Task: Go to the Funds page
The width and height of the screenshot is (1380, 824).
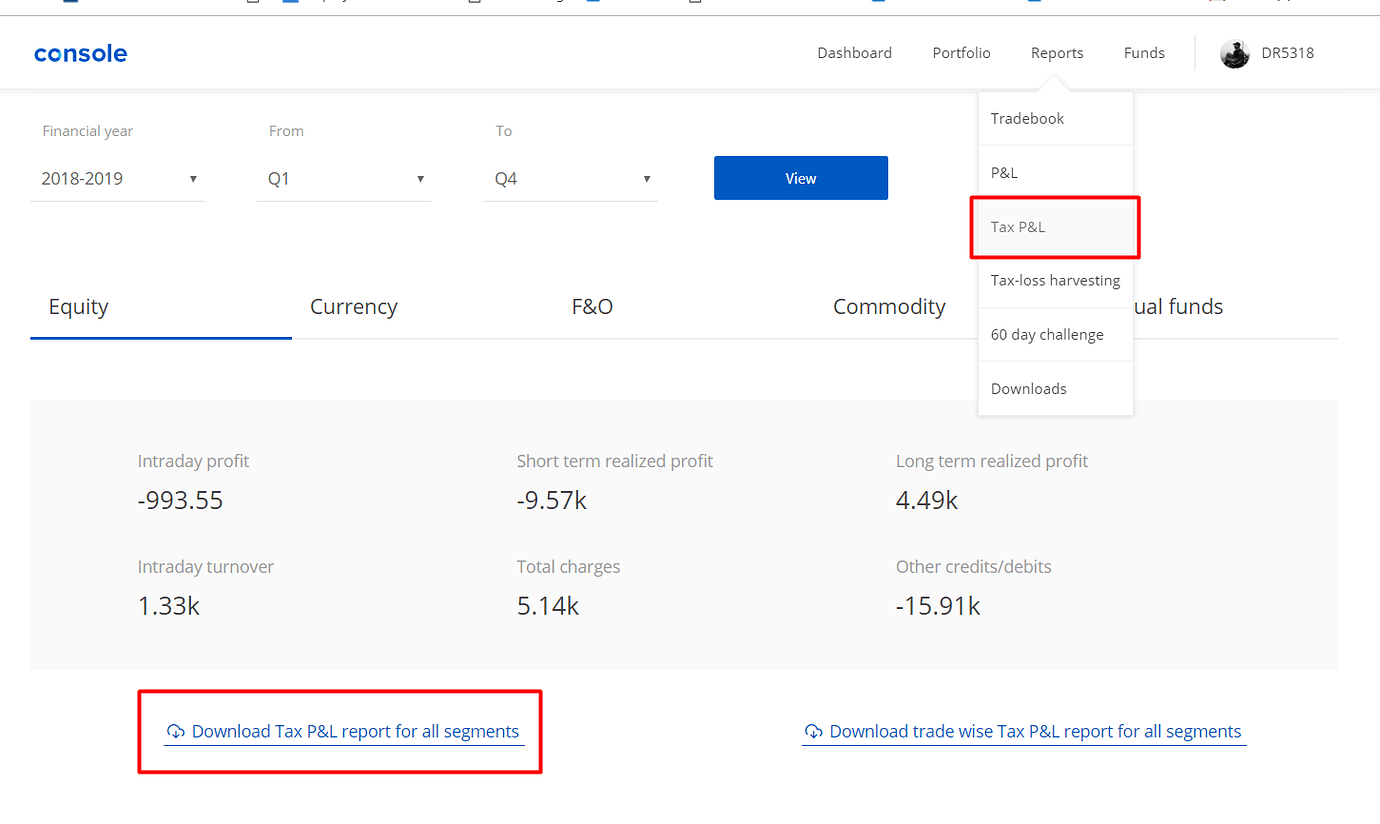Action: coord(1143,52)
